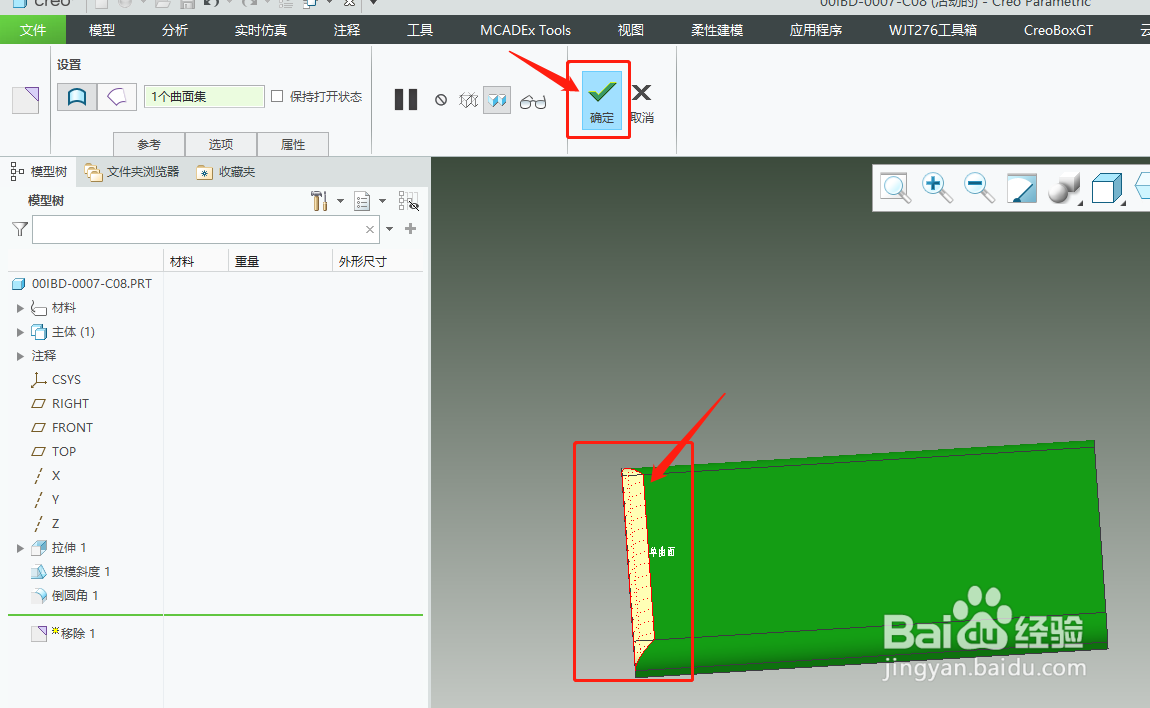Toggle the wireframe geometry preview icon
This screenshot has width=1150, height=708.
(468, 100)
